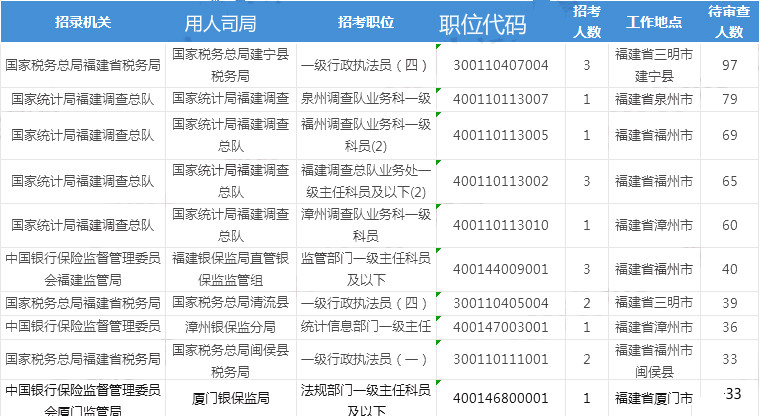This screenshot has width=760, height=416.
Task: Select the 职位代码 column header
Action: 482,24
